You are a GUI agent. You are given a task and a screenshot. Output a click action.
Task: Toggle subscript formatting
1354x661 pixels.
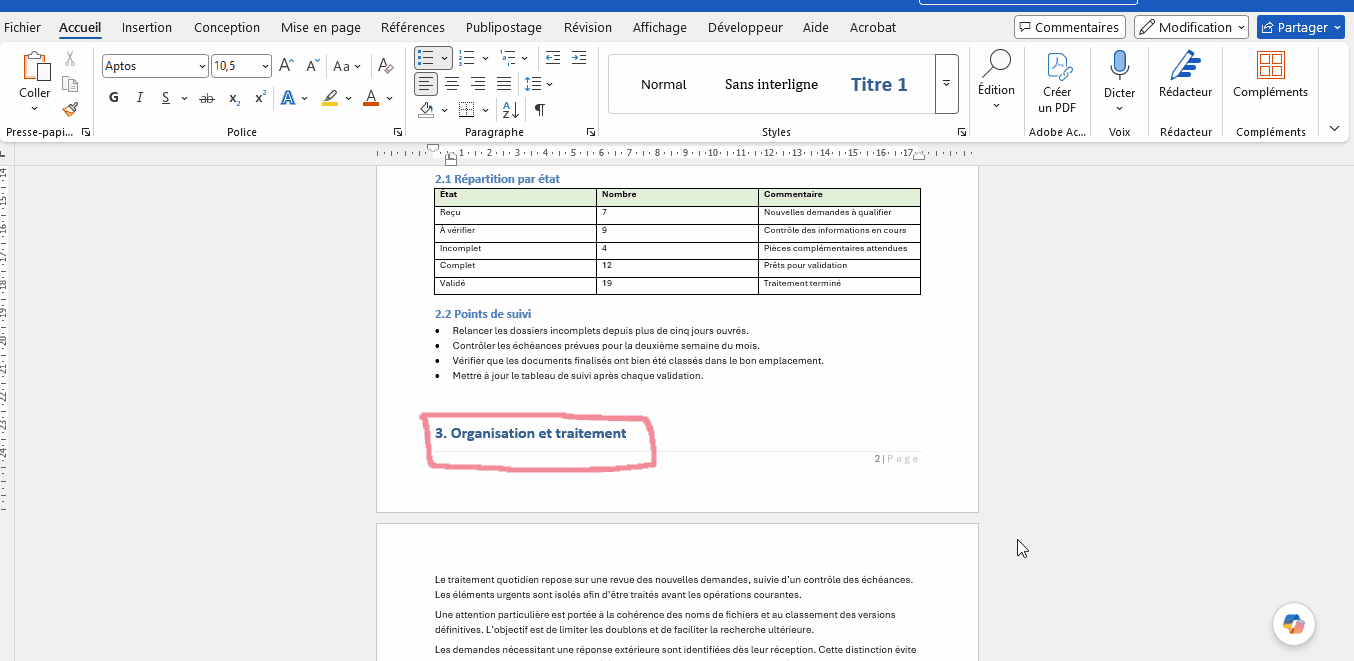[234, 98]
